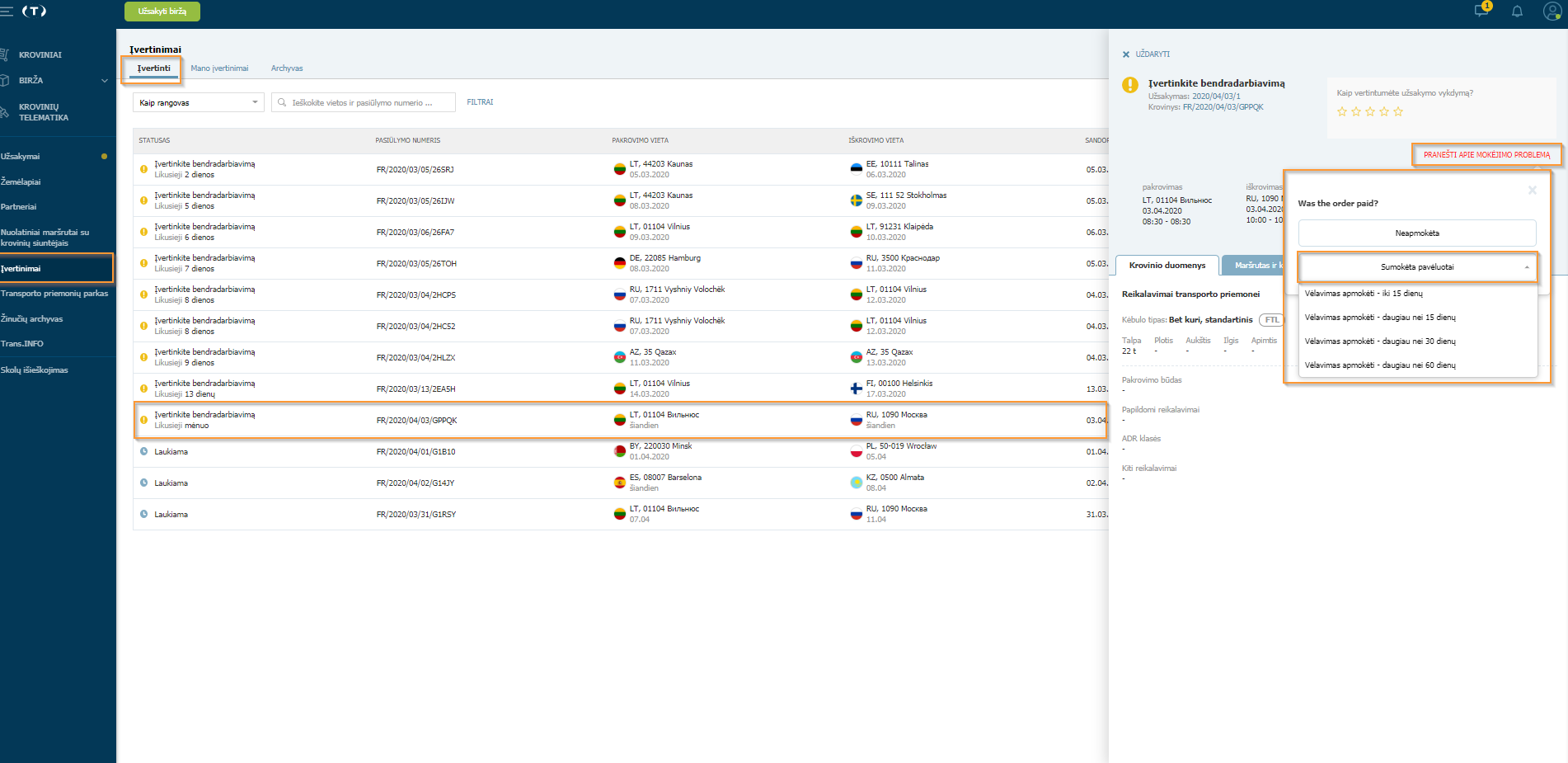Screen dimensions: 1568x763
Task: Select the 'Įvertinti' tab
Action: (153, 68)
